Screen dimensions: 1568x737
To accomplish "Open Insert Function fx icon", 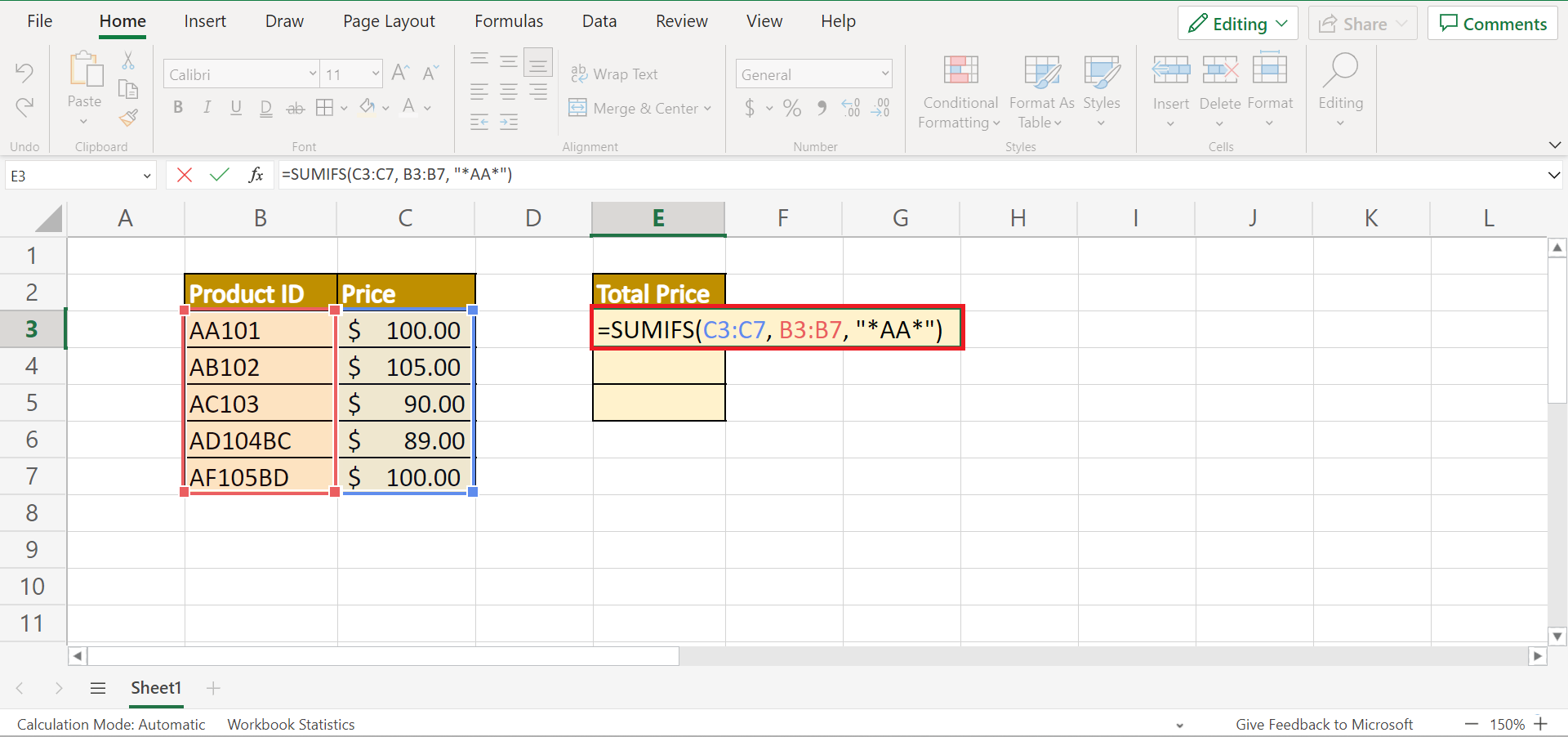I will point(256,175).
